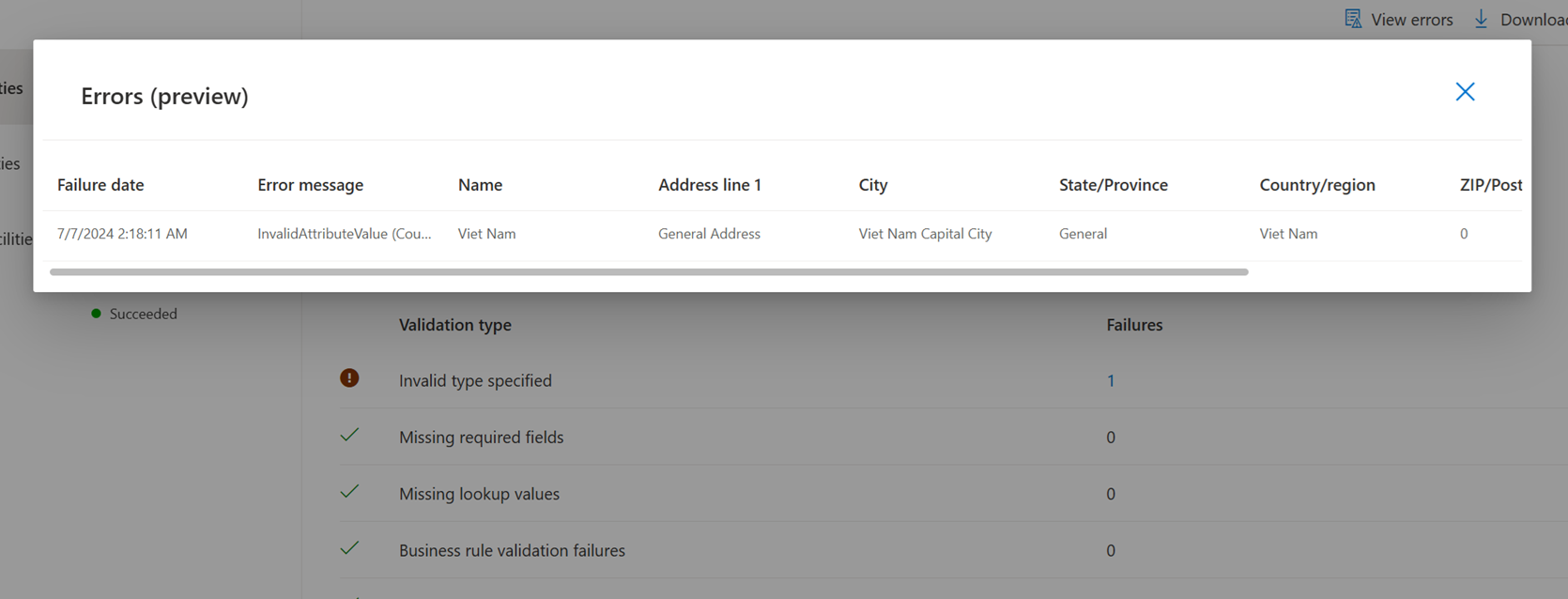Click the Country/region column header
1568x599 pixels.
point(1316,185)
